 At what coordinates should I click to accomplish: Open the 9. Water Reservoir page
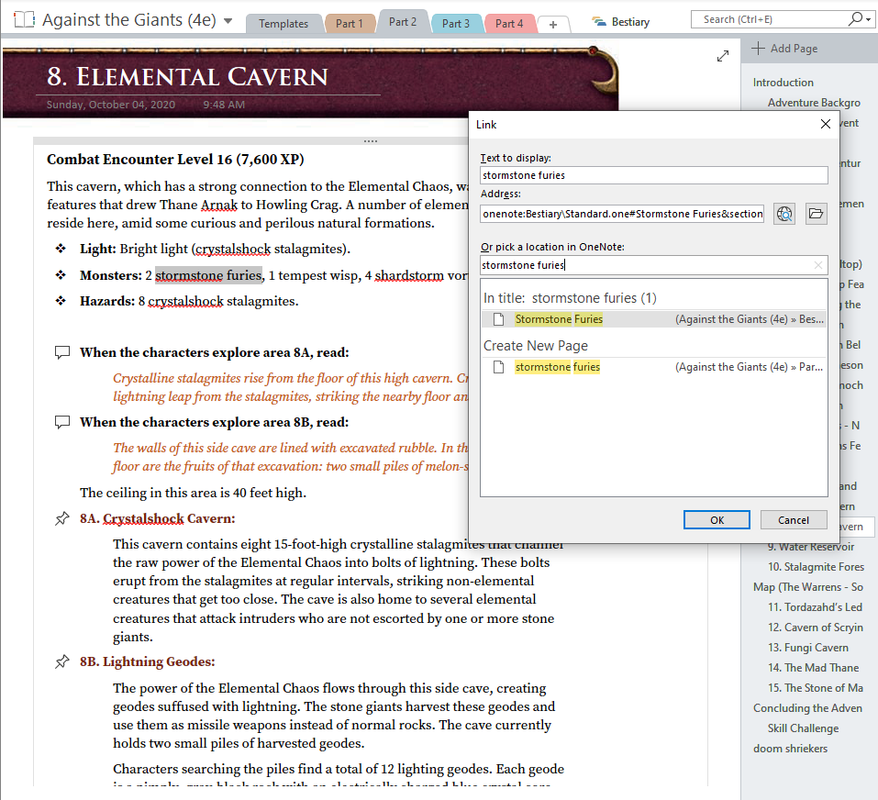pyautogui.click(x=811, y=546)
